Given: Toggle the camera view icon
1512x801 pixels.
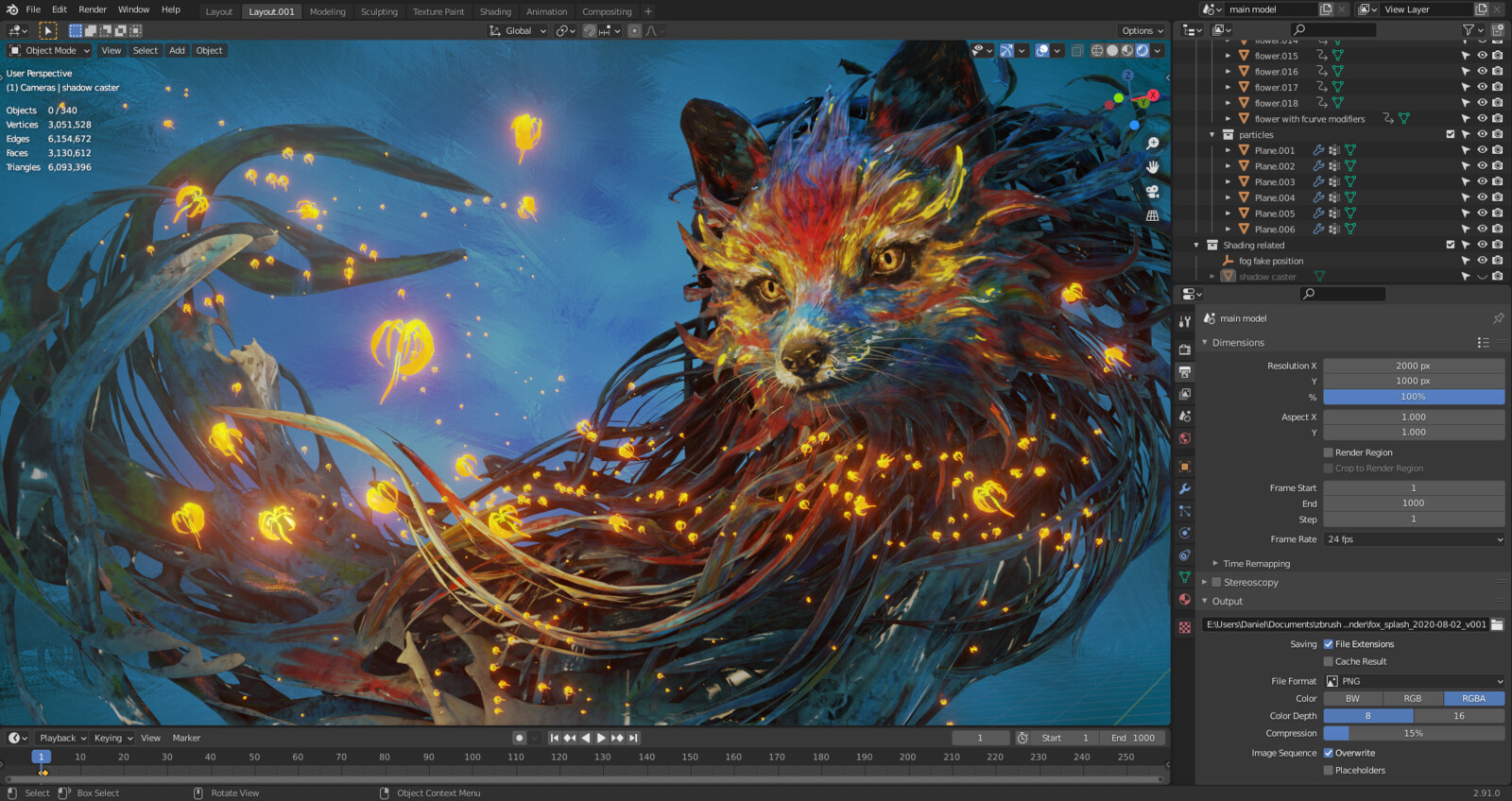Looking at the screenshot, I should 1152,192.
